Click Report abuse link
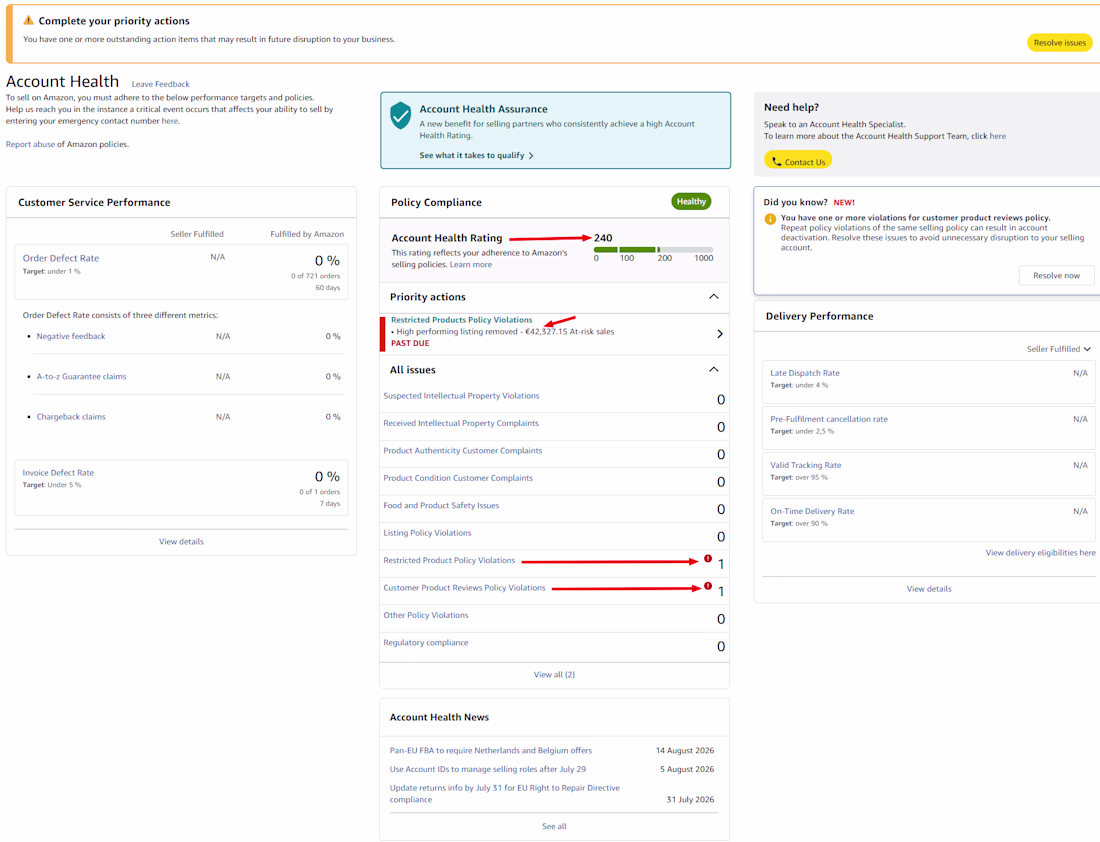Viewport: 1100px width, 842px height. click(30, 144)
